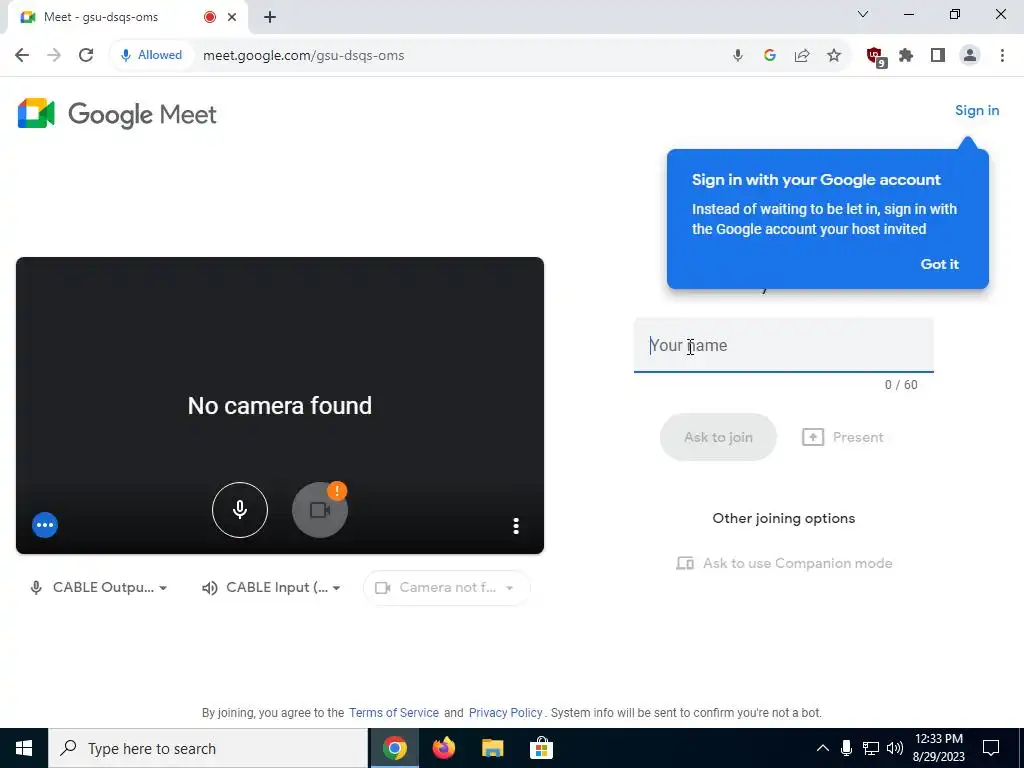Click the Your name input field
1024x768 pixels.
click(x=784, y=345)
